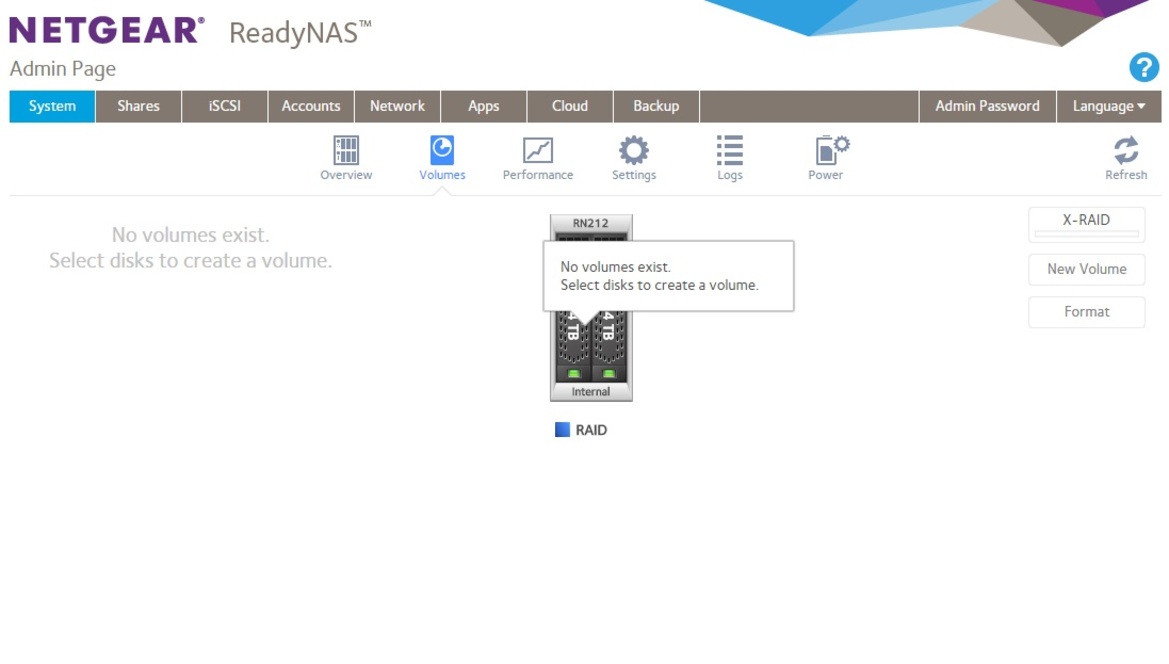The image size is (1169, 664).
Task: Click the Format button
Action: point(1086,312)
